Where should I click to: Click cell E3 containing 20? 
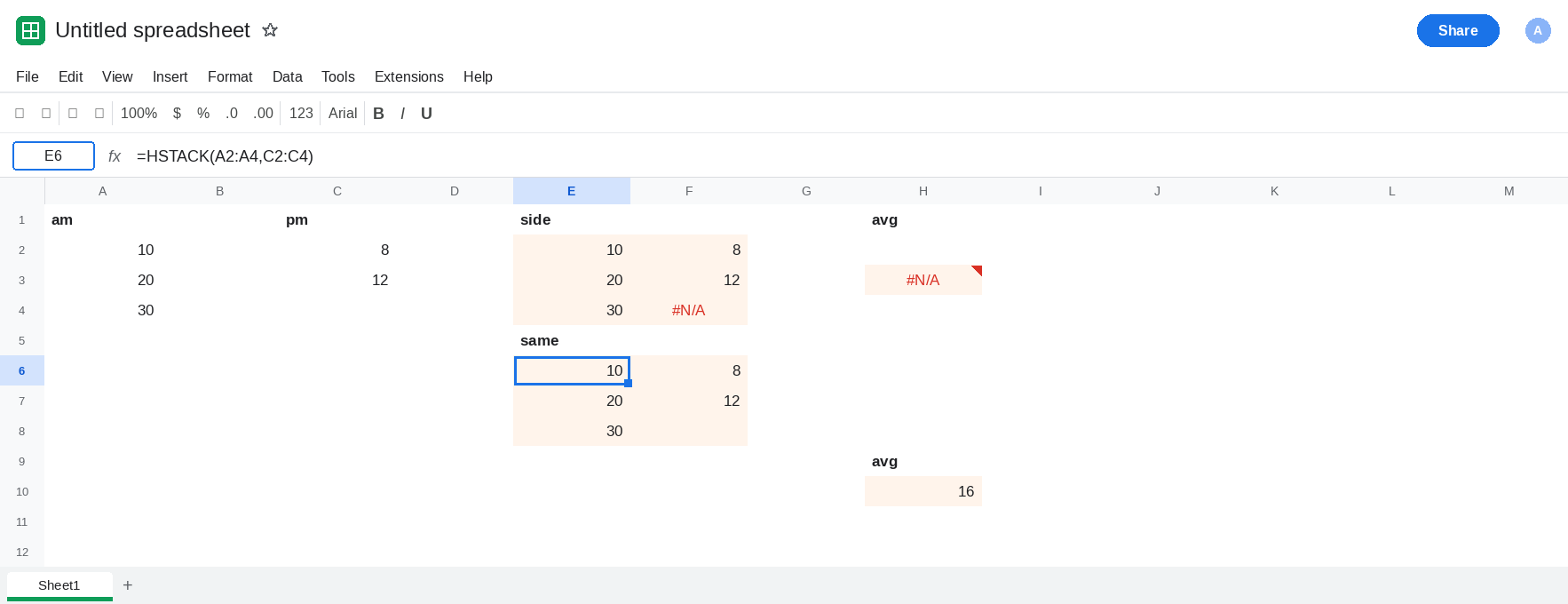[572, 280]
